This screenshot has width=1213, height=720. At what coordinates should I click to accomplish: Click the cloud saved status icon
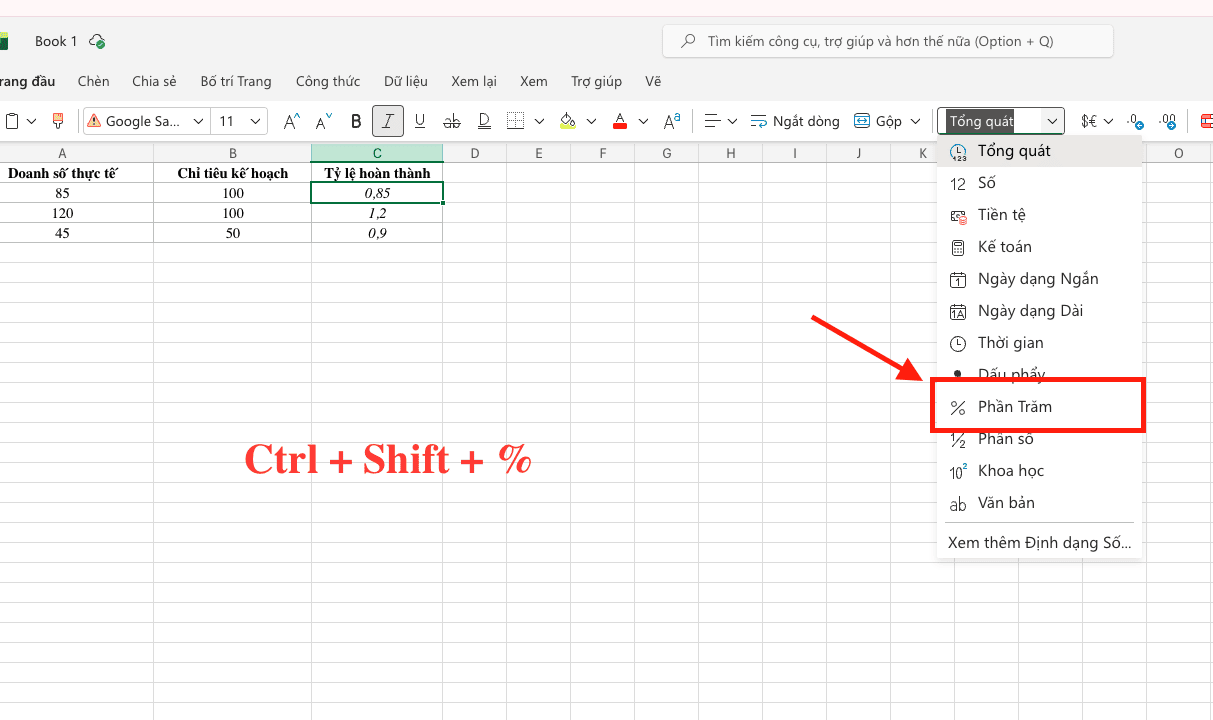(97, 41)
